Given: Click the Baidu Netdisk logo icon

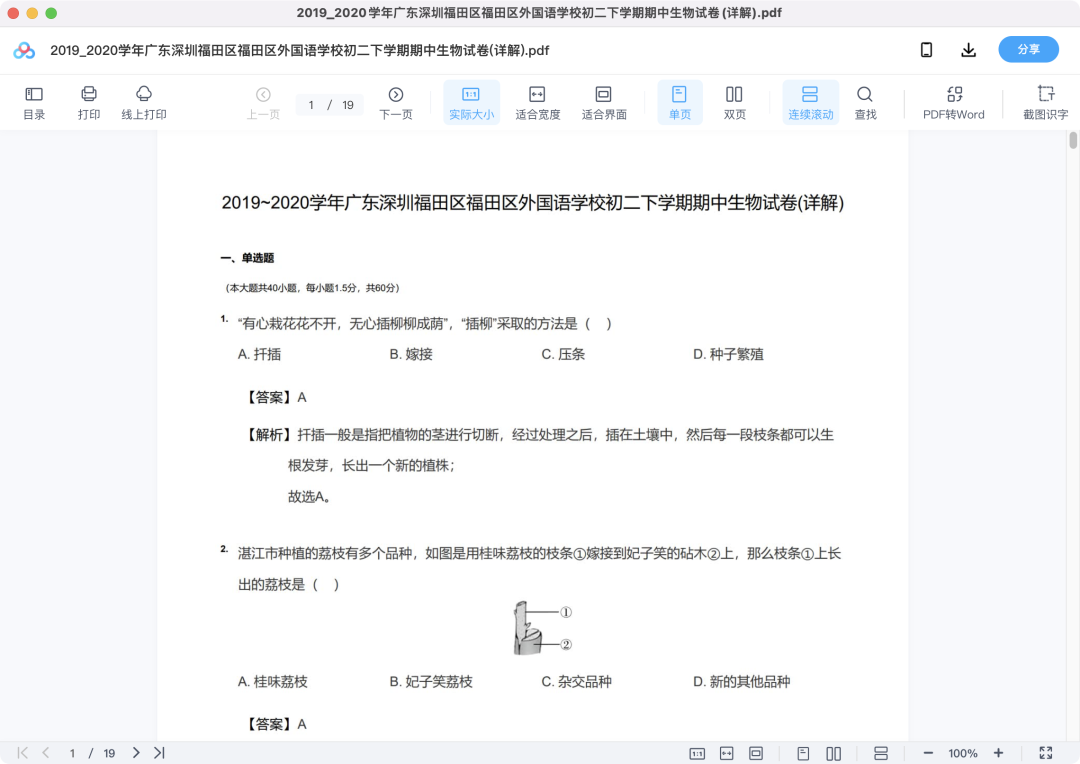Looking at the screenshot, I should (x=24, y=50).
